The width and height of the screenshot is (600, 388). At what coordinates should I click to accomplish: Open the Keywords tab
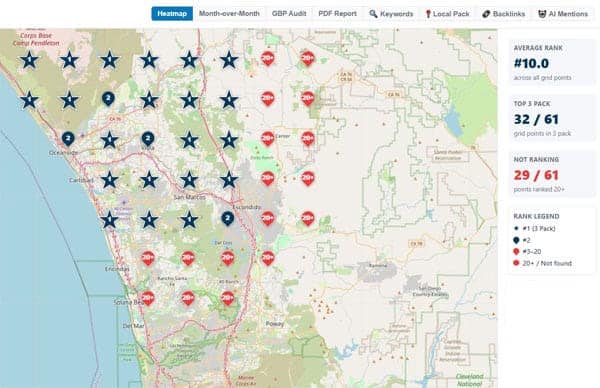click(391, 14)
